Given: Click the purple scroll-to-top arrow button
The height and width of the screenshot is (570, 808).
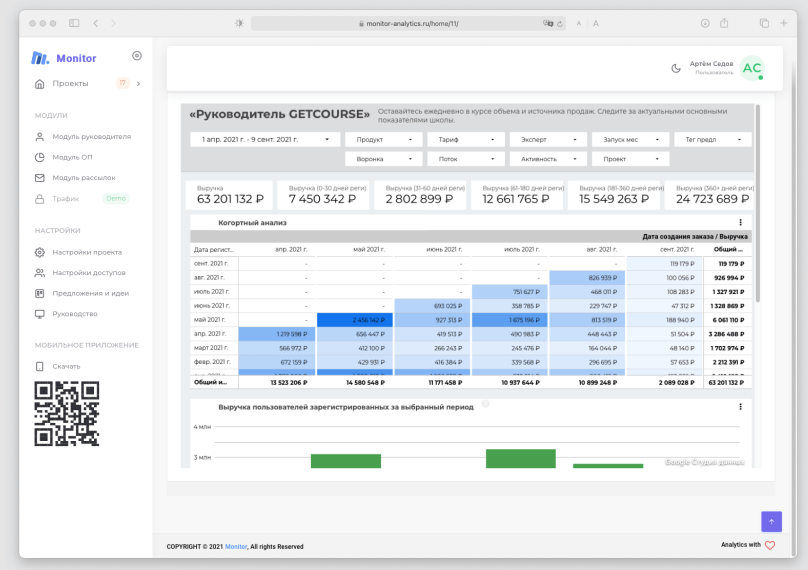Looking at the screenshot, I should 770,521.
